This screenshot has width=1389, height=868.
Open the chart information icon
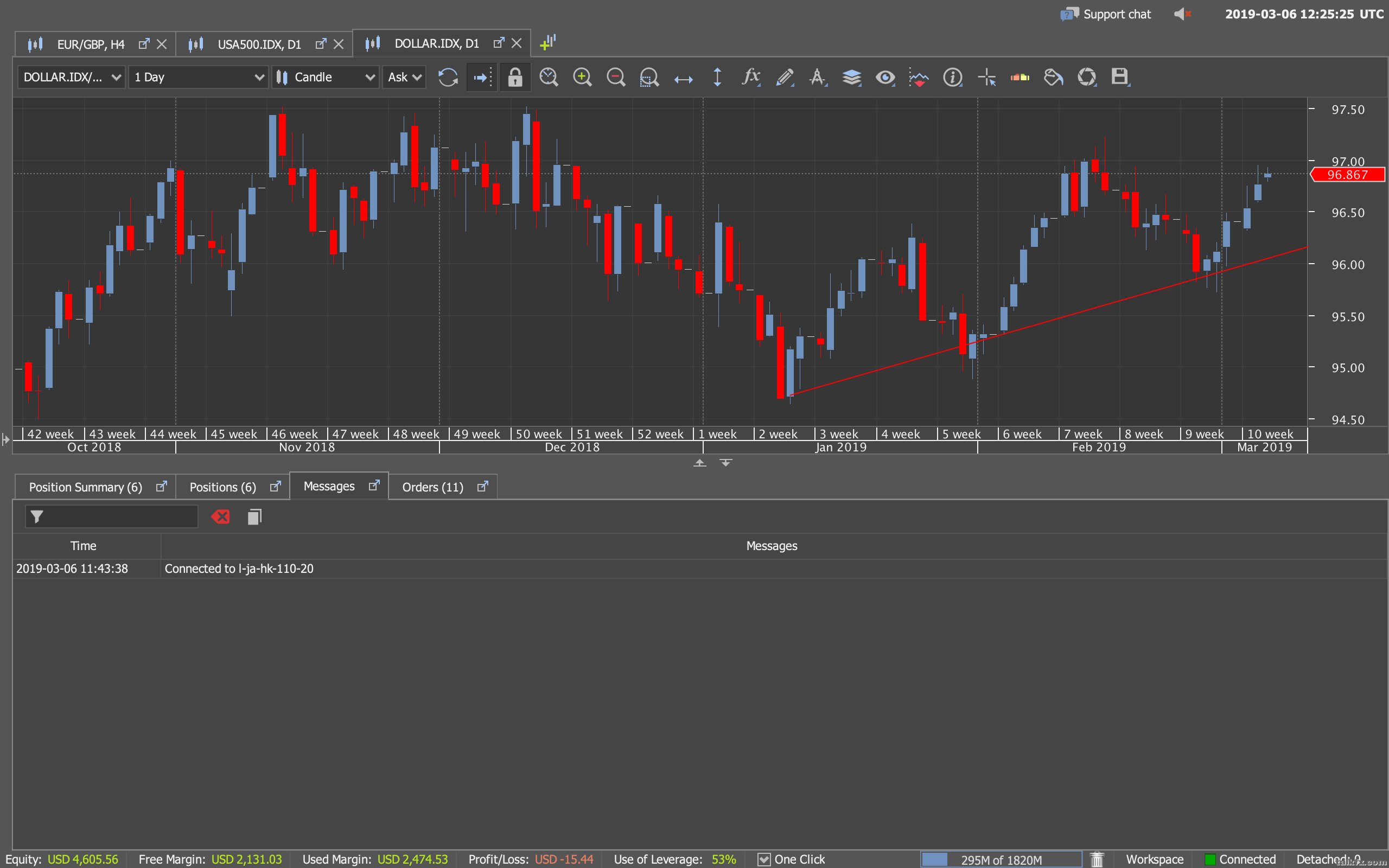pos(953,77)
